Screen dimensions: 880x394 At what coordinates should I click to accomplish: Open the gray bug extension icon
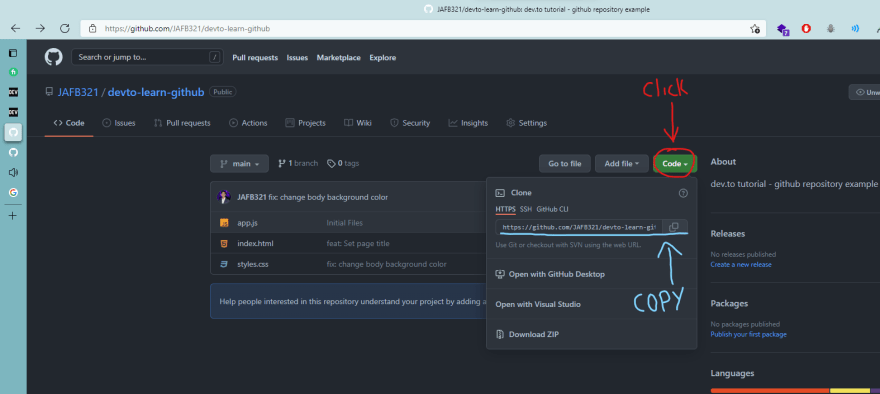831,29
